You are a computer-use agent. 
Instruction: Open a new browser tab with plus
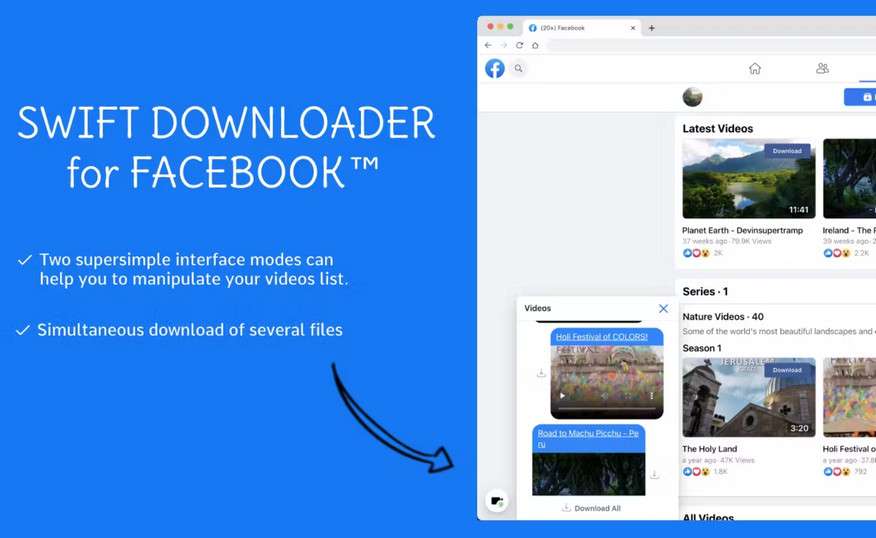[651, 28]
